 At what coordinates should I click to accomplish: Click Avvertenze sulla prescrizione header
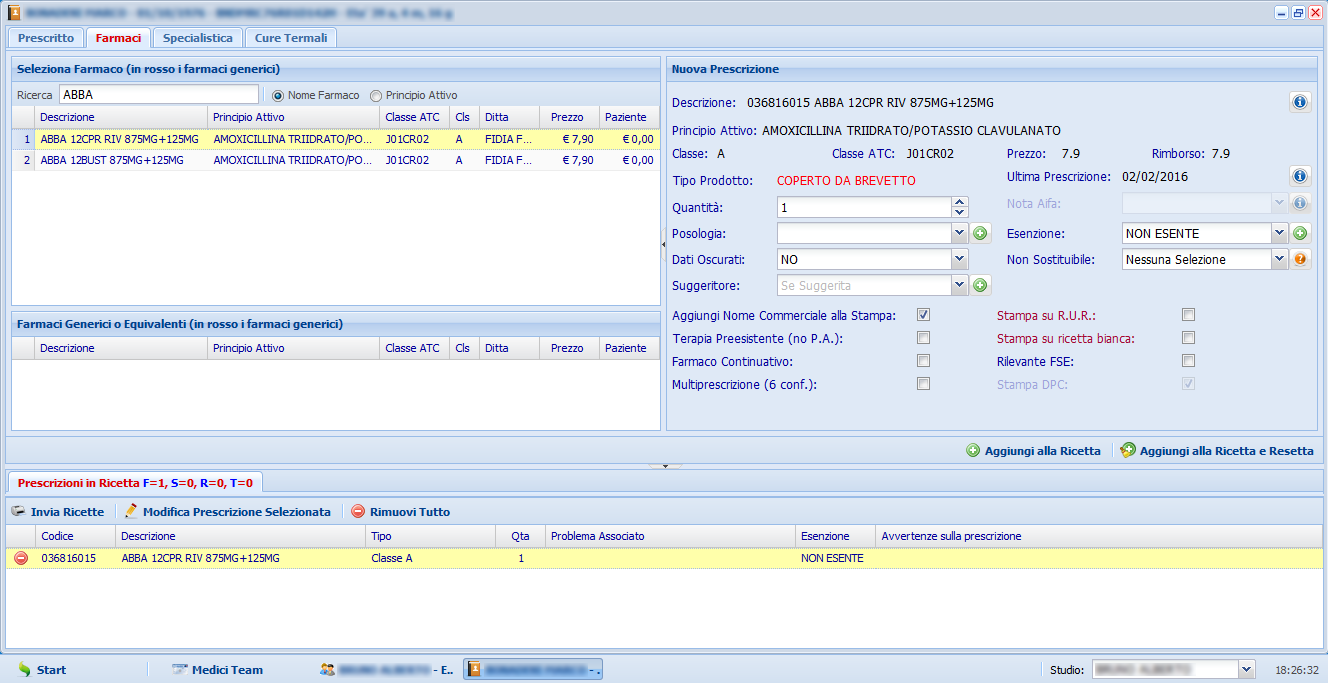click(x=1099, y=536)
